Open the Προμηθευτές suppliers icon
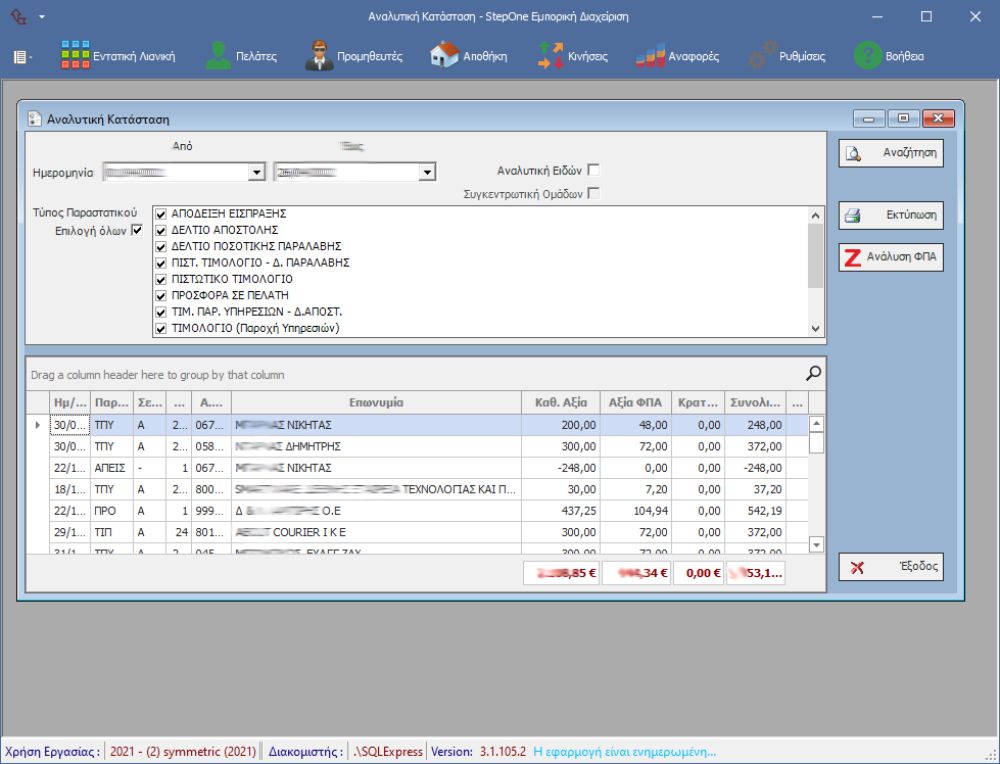The image size is (1000, 764). point(318,56)
